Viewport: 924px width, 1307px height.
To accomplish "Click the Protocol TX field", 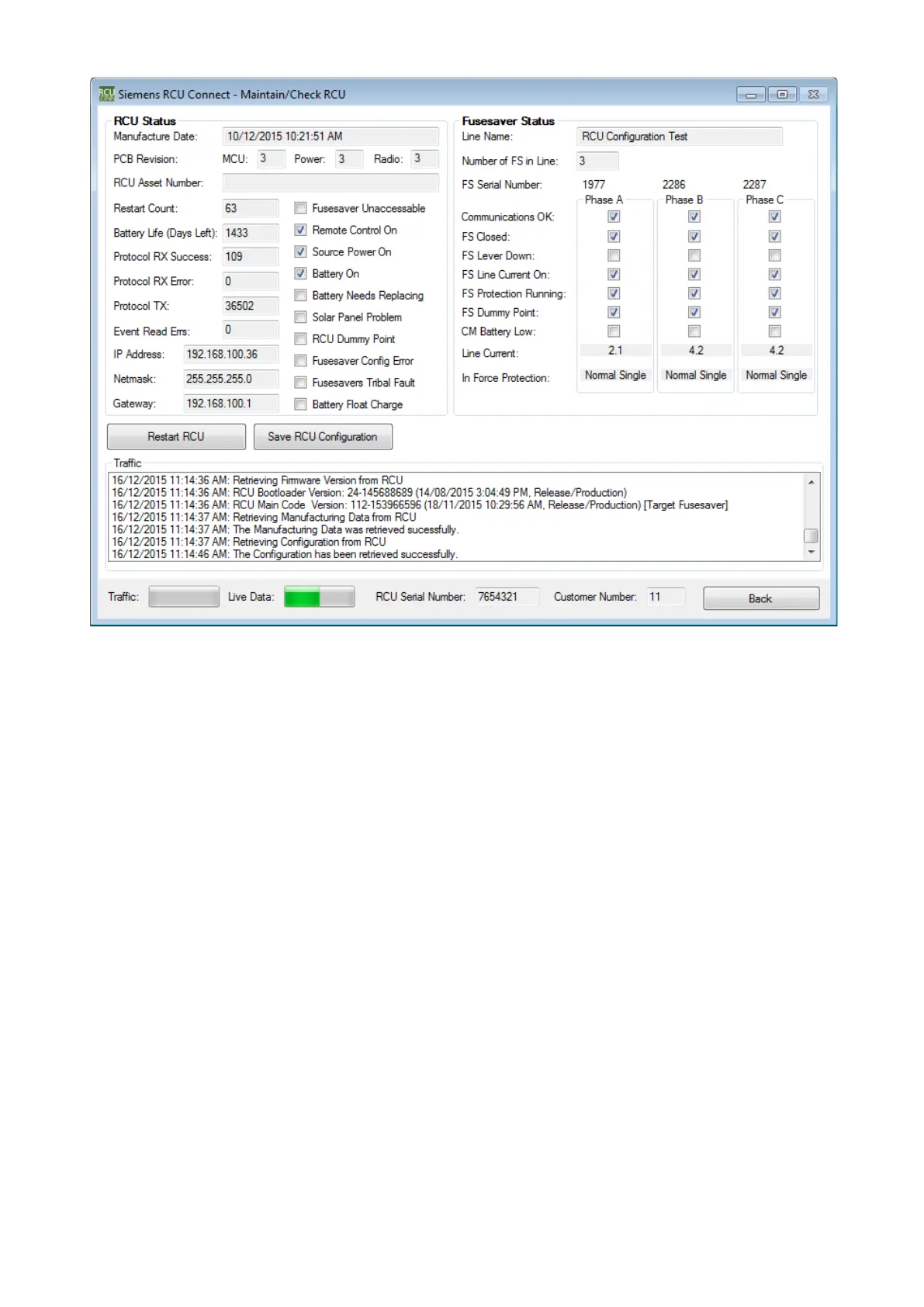I will pyautogui.click(x=251, y=306).
